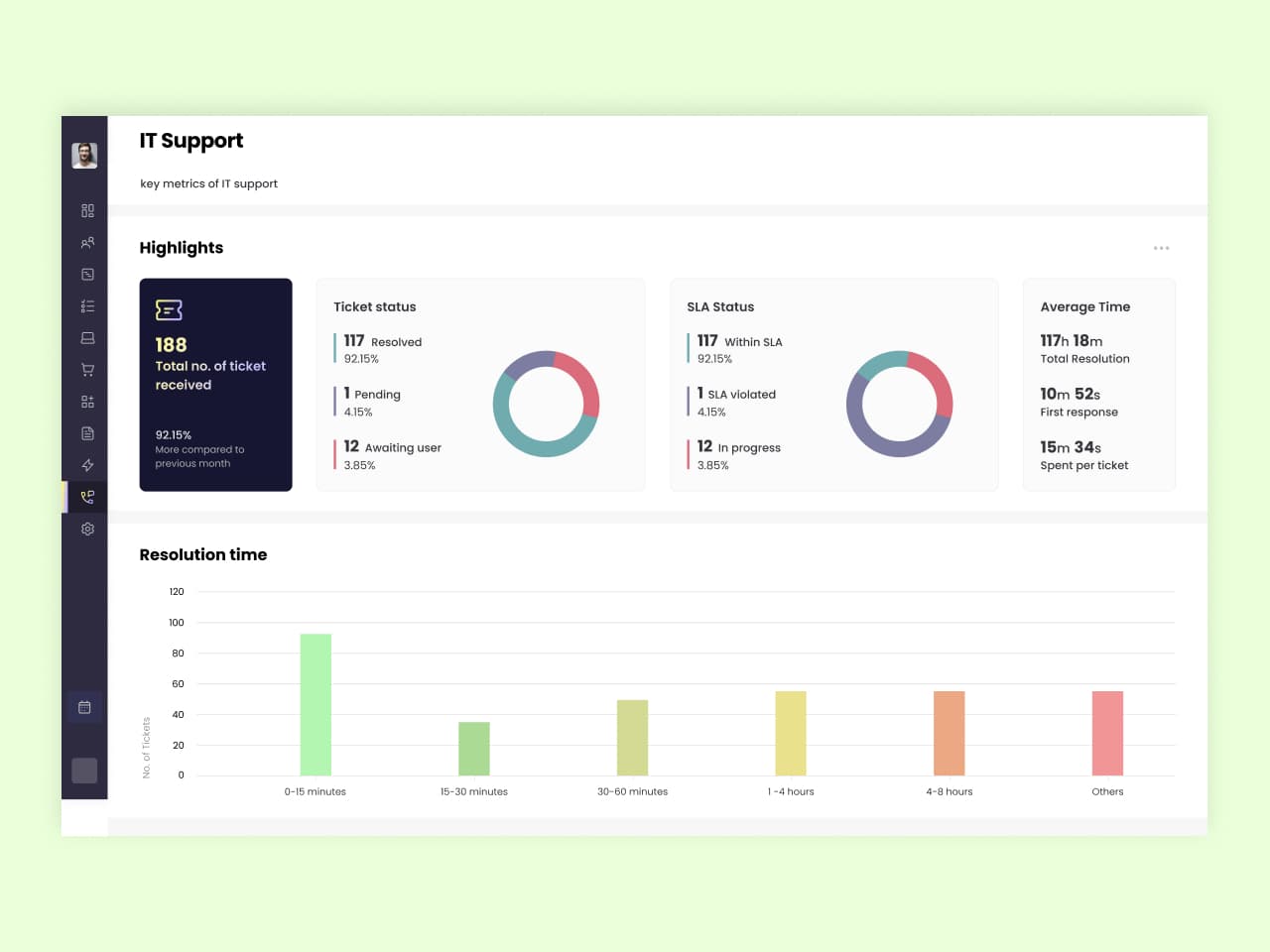This screenshot has width=1270, height=952.
Task: Click the gray square button at sidebar bottom
Action: pos(84,771)
